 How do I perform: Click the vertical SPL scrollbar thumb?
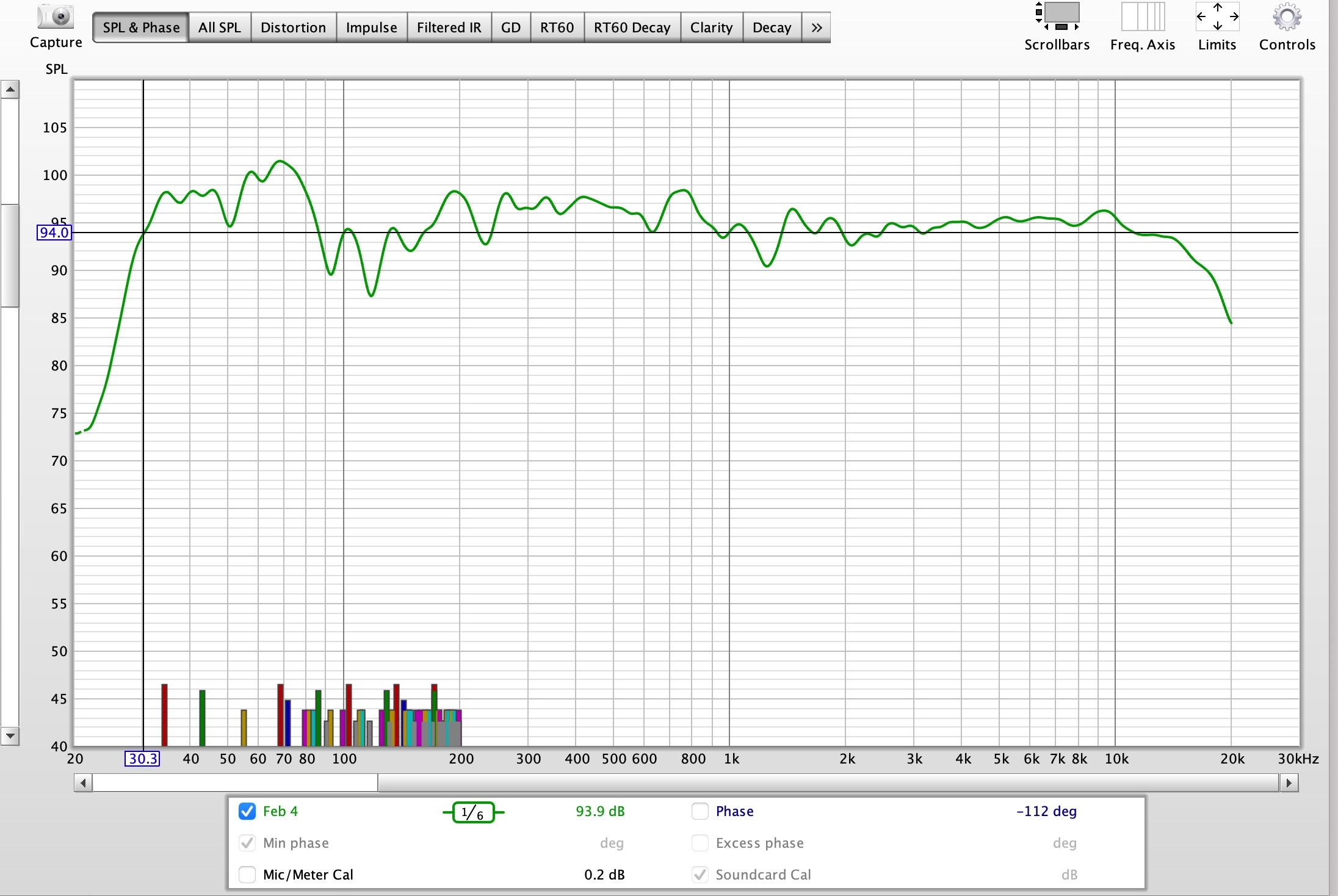click(x=10, y=255)
